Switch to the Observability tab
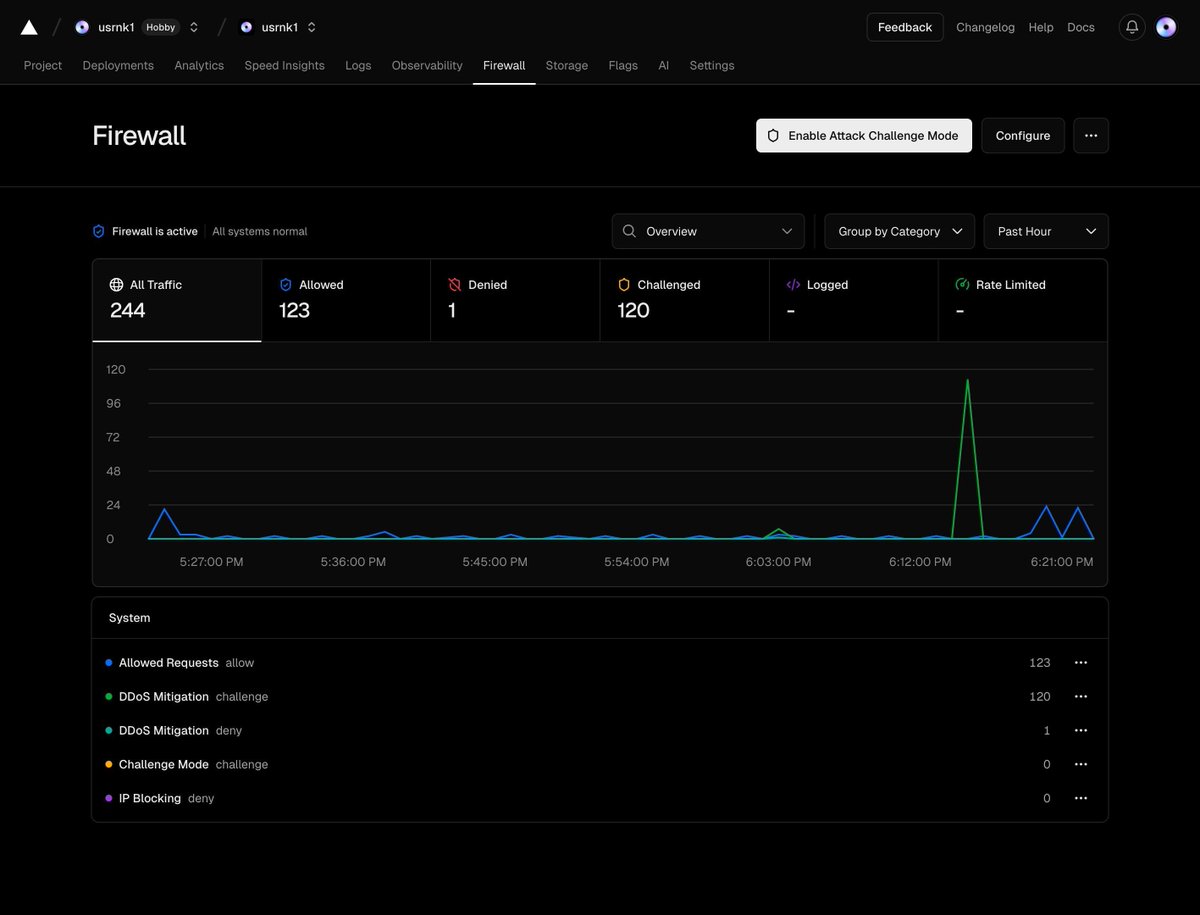This screenshot has width=1200, height=915. (x=427, y=65)
